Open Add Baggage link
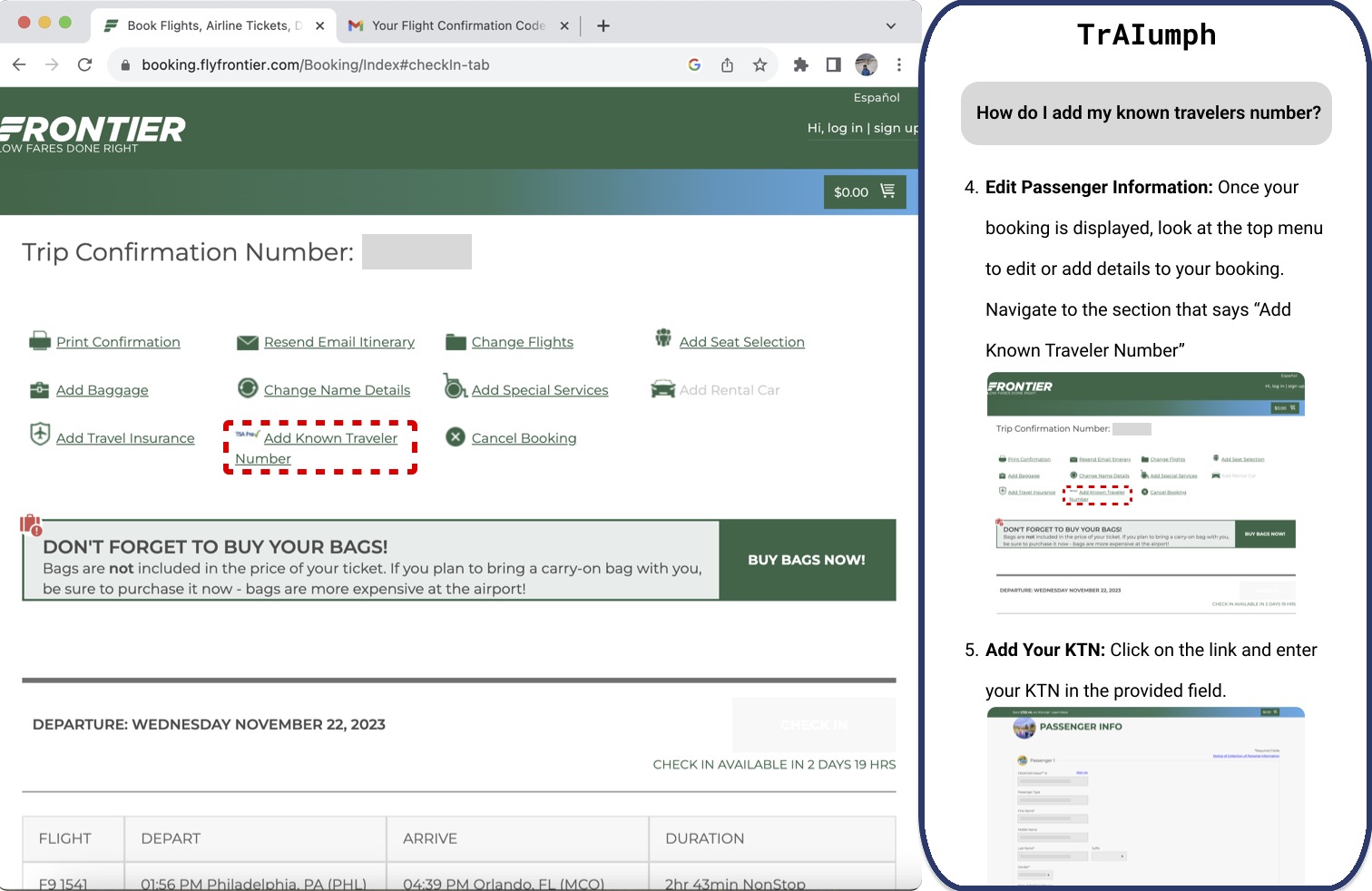1372x891 pixels. pyautogui.click(x=103, y=390)
